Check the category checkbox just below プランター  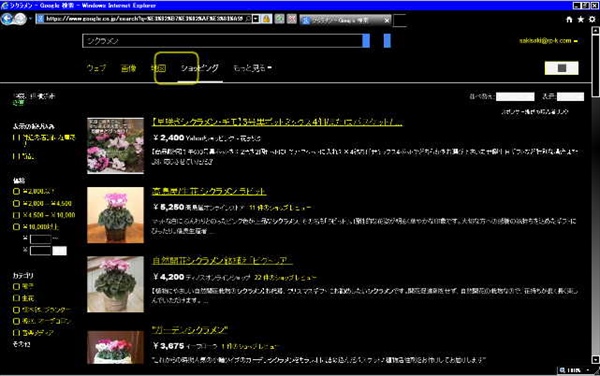(x=16, y=321)
